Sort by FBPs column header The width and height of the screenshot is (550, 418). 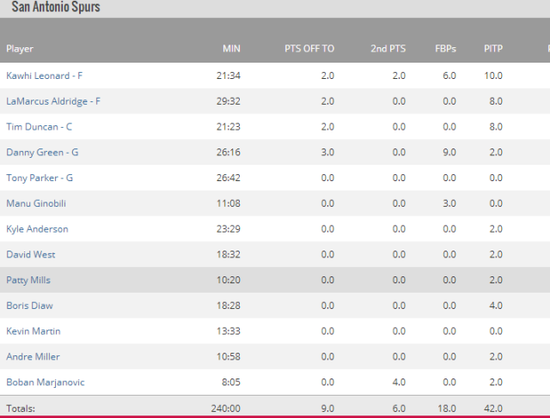click(445, 48)
